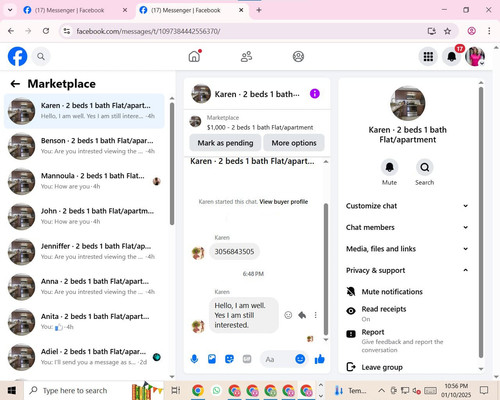Select Mute notifications option
500x400 pixels.
tap(384, 292)
